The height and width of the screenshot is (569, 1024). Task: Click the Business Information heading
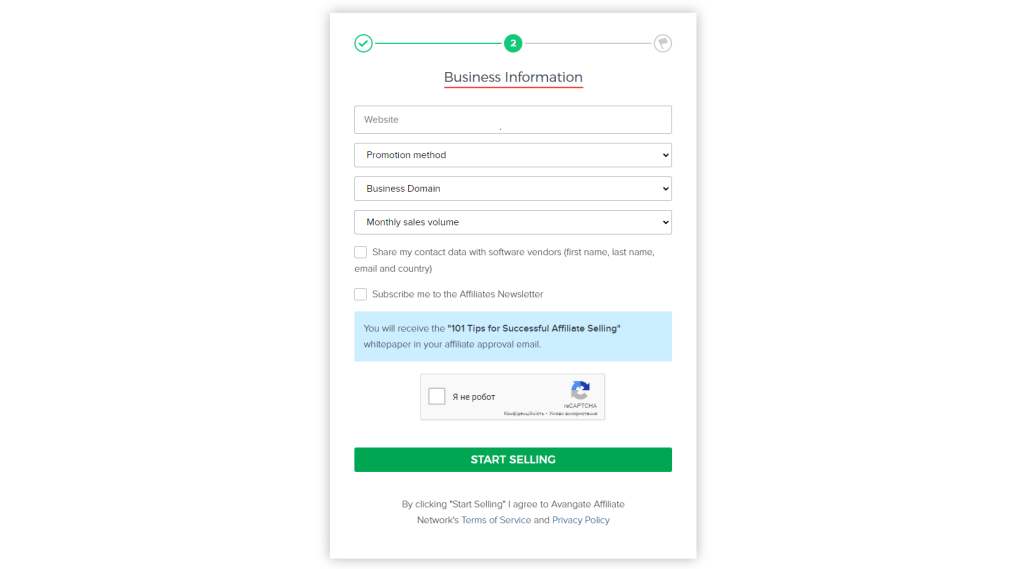[x=513, y=77]
